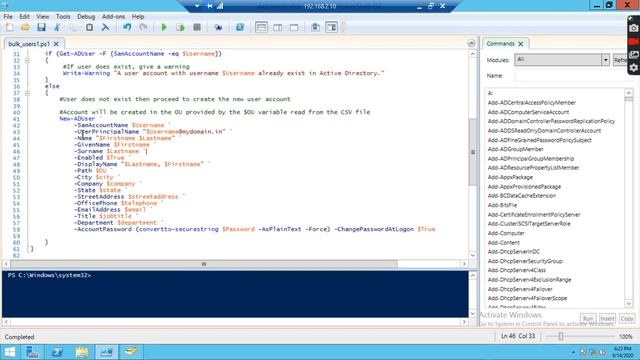Image resolution: width=640 pixels, height=360 pixels.
Task: Take a snapshot with the camera overlay icon
Action: click(633, 28)
